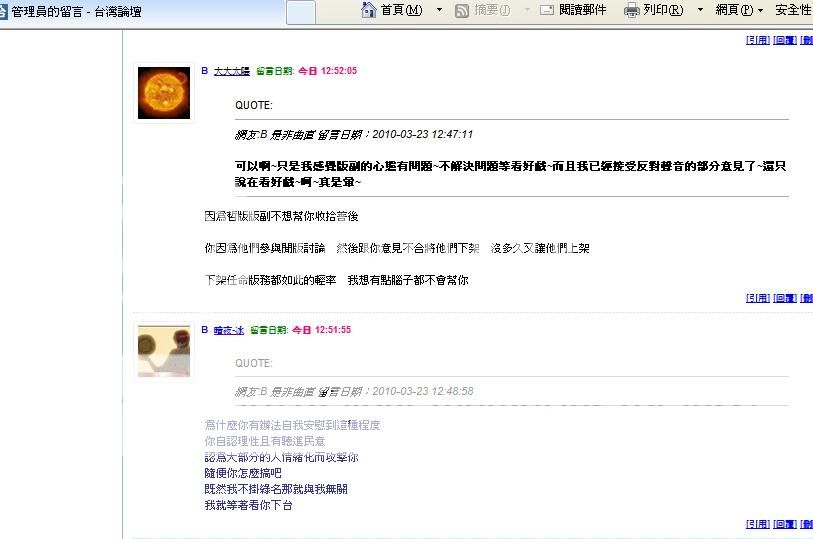Click the page favicon on the tab
The width and height of the screenshot is (813, 539).
[3, 11]
